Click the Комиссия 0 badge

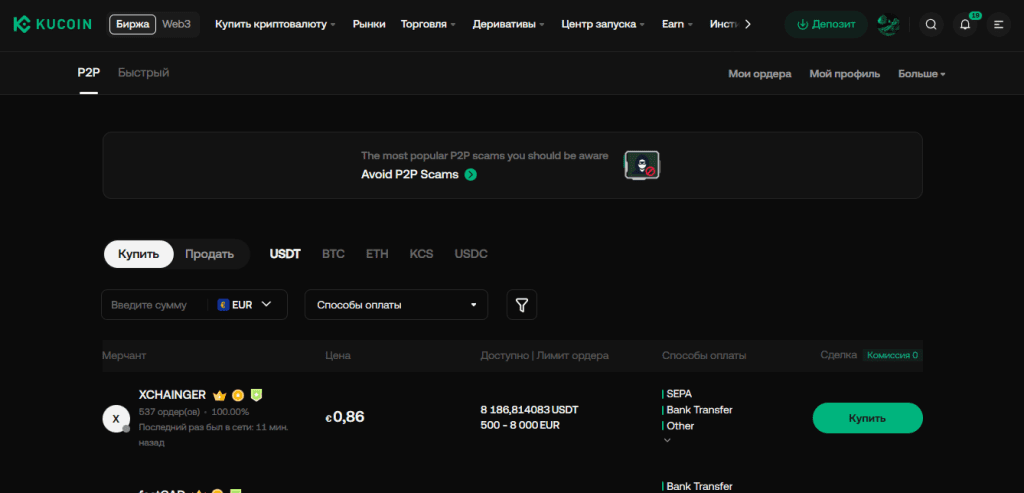point(892,355)
